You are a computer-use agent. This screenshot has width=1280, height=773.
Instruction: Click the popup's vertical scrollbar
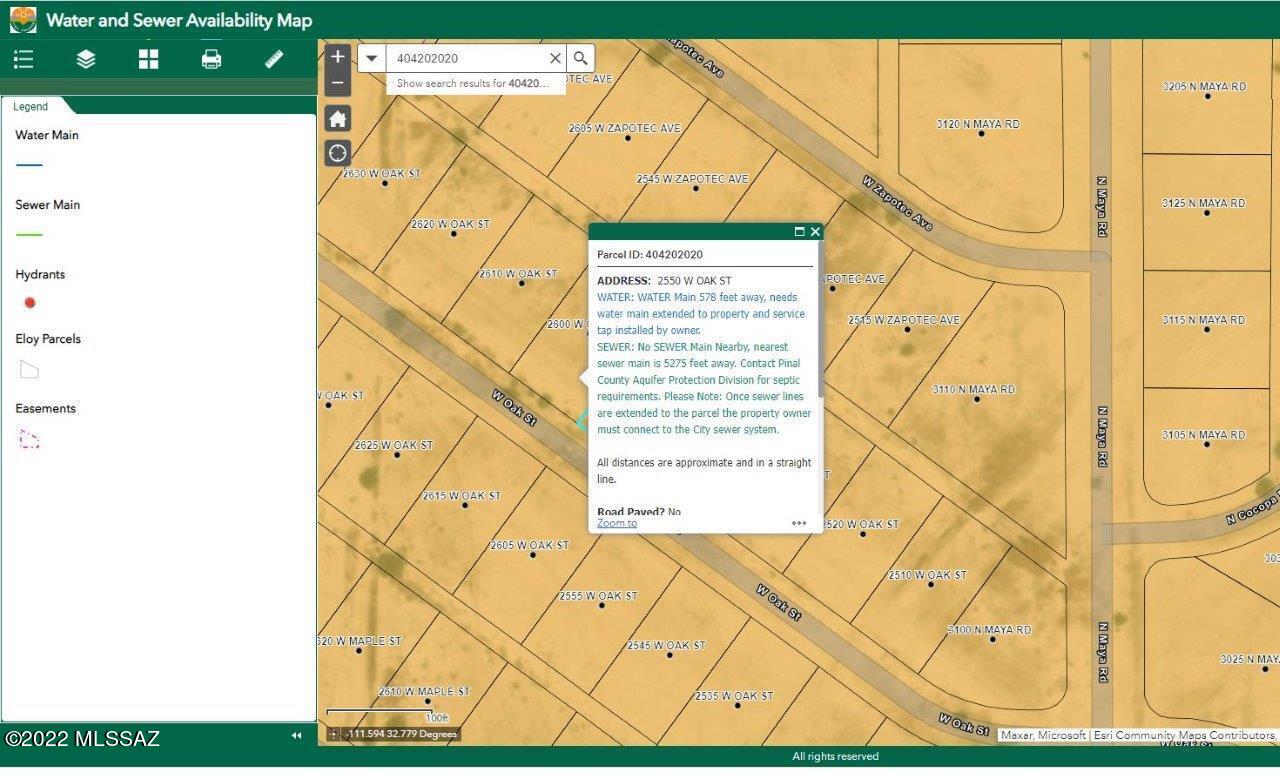[820, 320]
